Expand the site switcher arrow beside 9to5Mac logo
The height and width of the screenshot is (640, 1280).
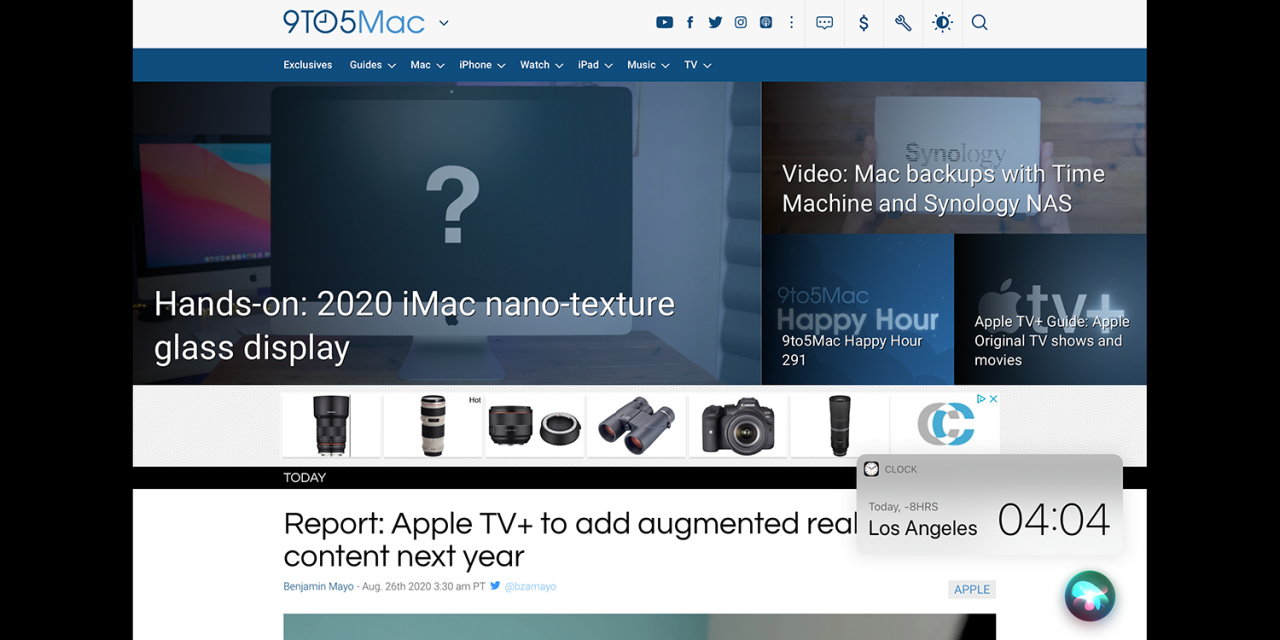click(444, 23)
